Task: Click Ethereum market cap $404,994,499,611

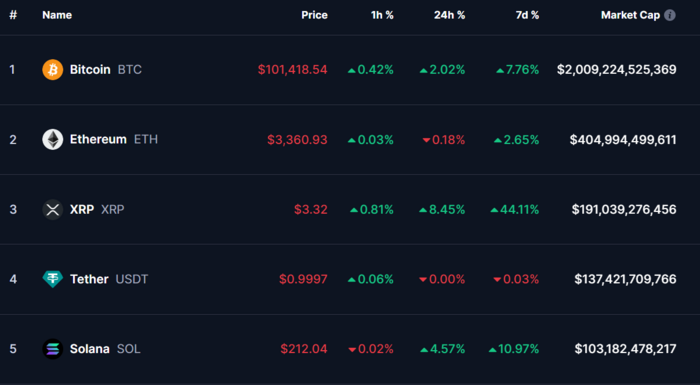Action: 623,140
